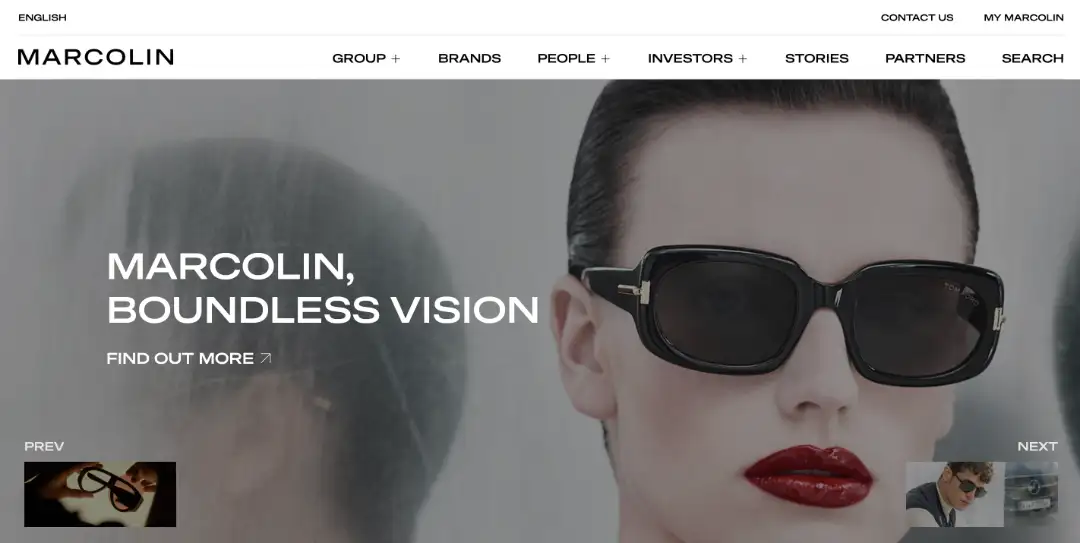
Task: Open the Brands page
Action: (x=470, y=59)
